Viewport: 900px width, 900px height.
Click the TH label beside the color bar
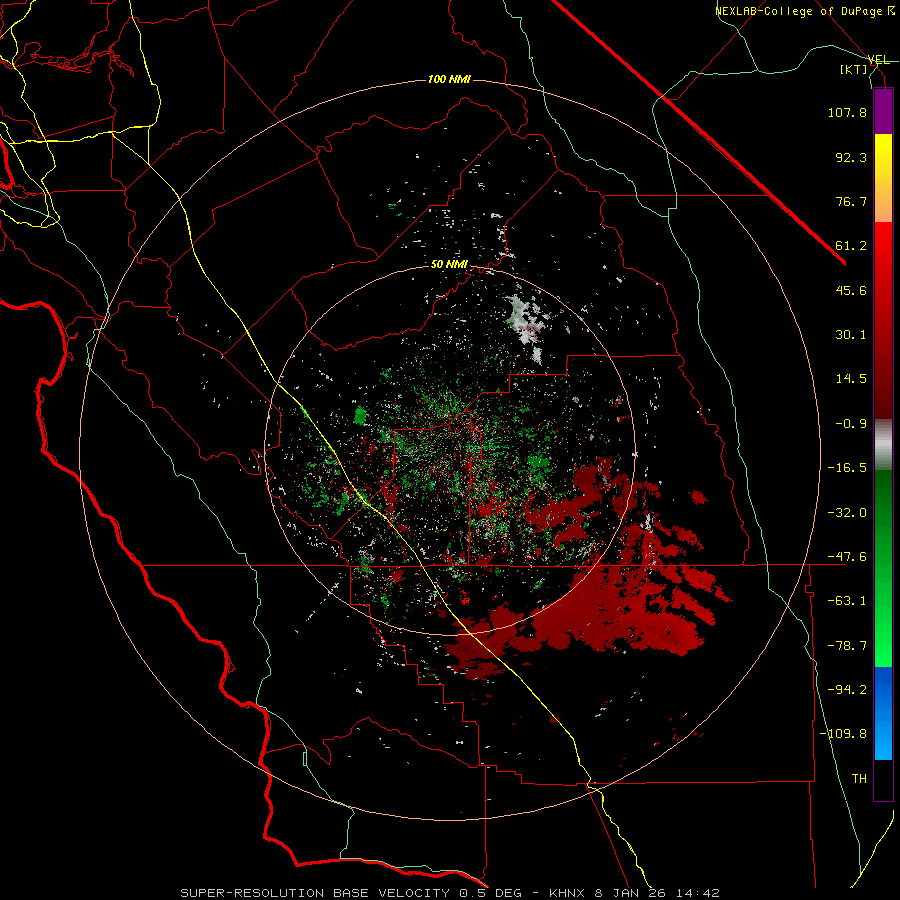859,779
